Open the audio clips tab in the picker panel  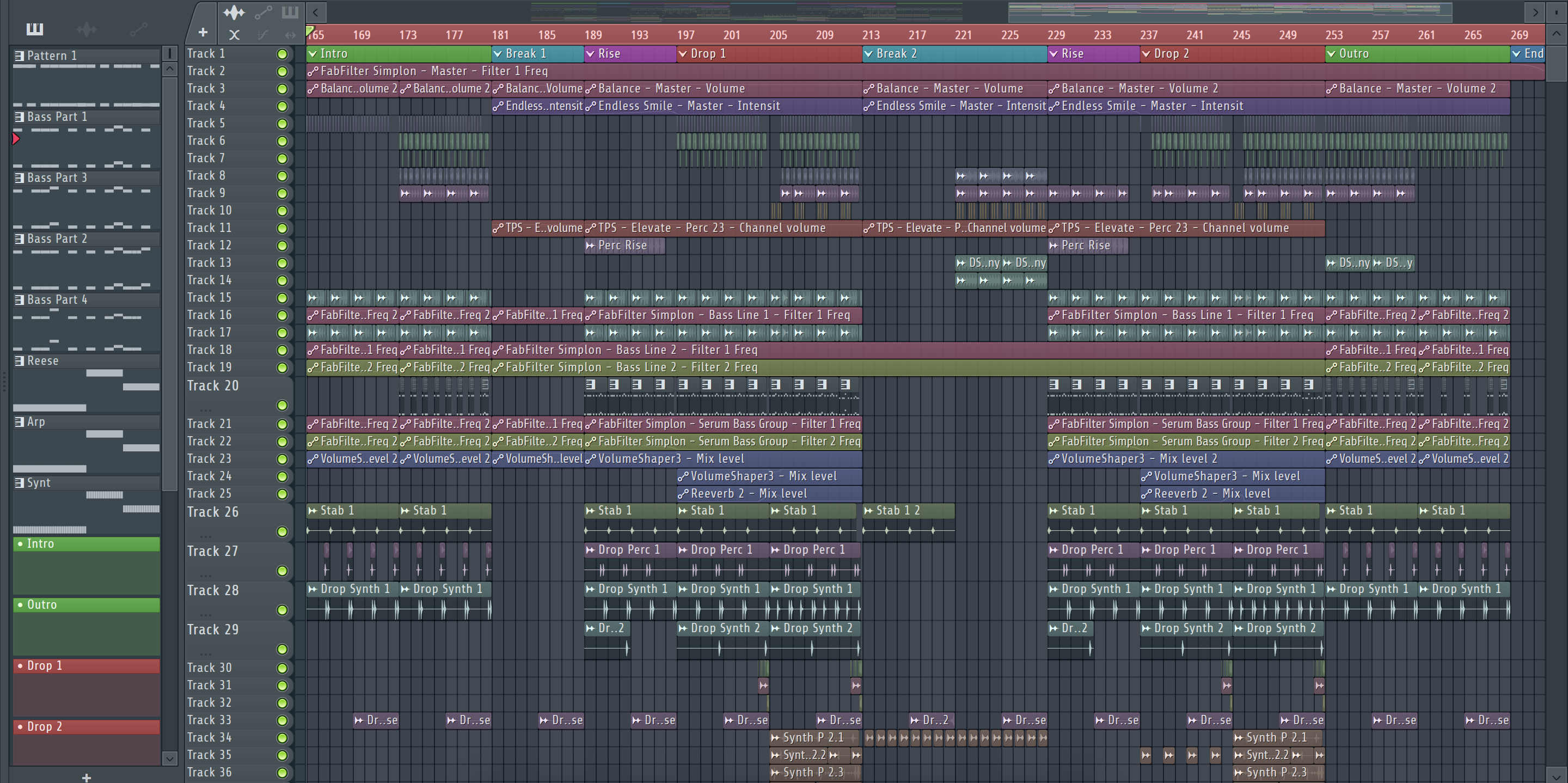coord(87,29)
